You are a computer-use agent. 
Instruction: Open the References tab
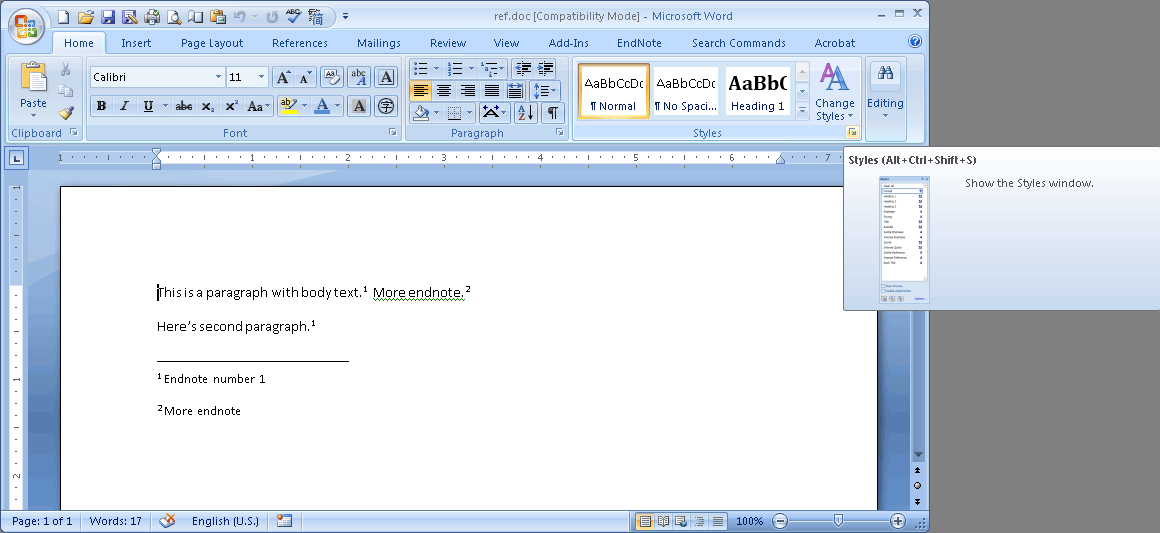(300, 43)
